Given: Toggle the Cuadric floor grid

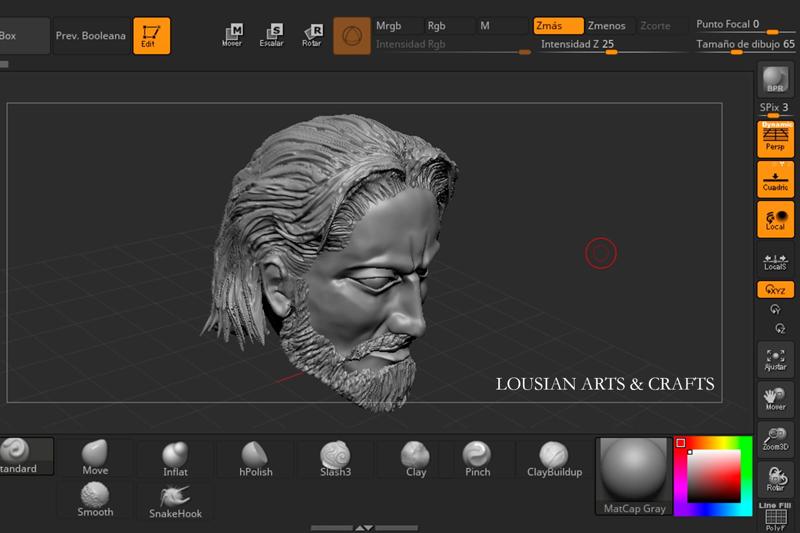Looking at the screenshot, I should click(x=775, y=179).
